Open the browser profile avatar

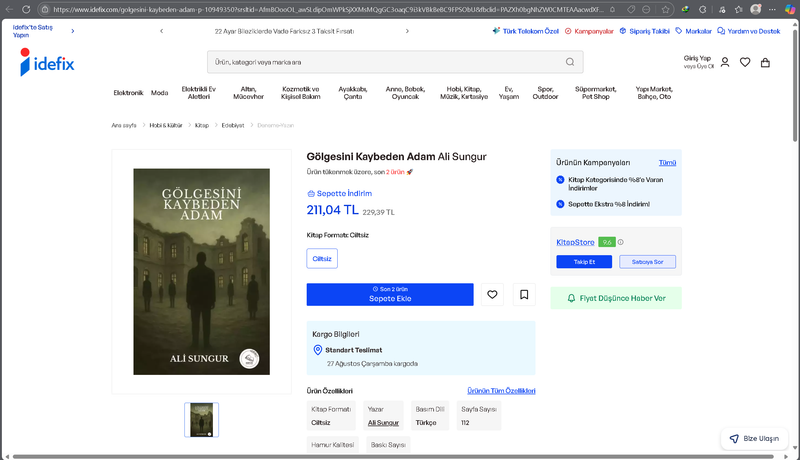pyautogui.click(x=756, y=9)
